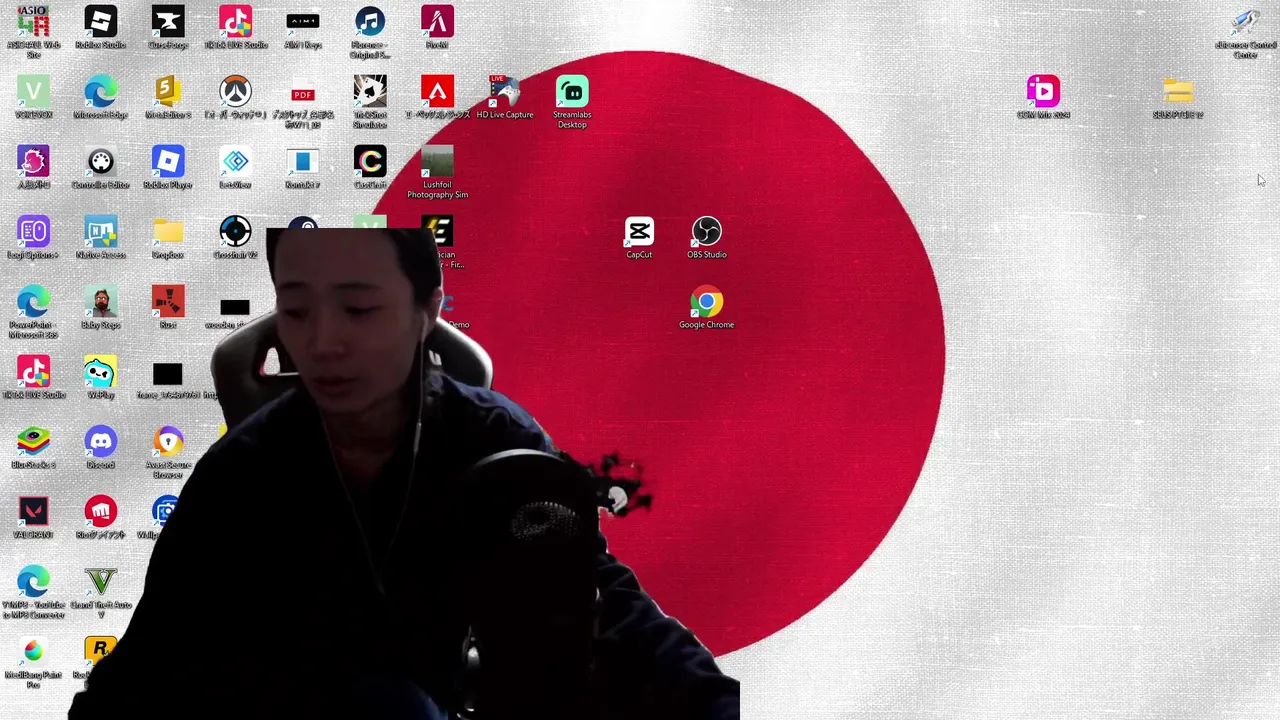Open the LetsView shortcut
This screenshot has height=720, width=1280.
[x=235, y=162]
